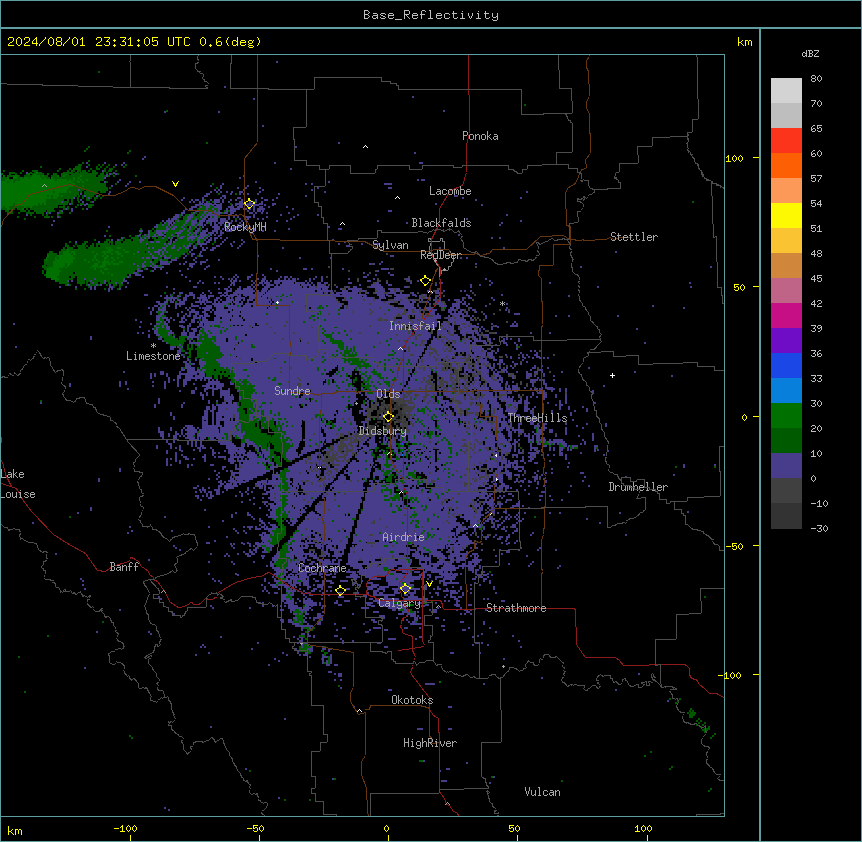Click the RedDeer city label
Image resolution: width=862 pixels, height=842 pixels.
(441, 255)
